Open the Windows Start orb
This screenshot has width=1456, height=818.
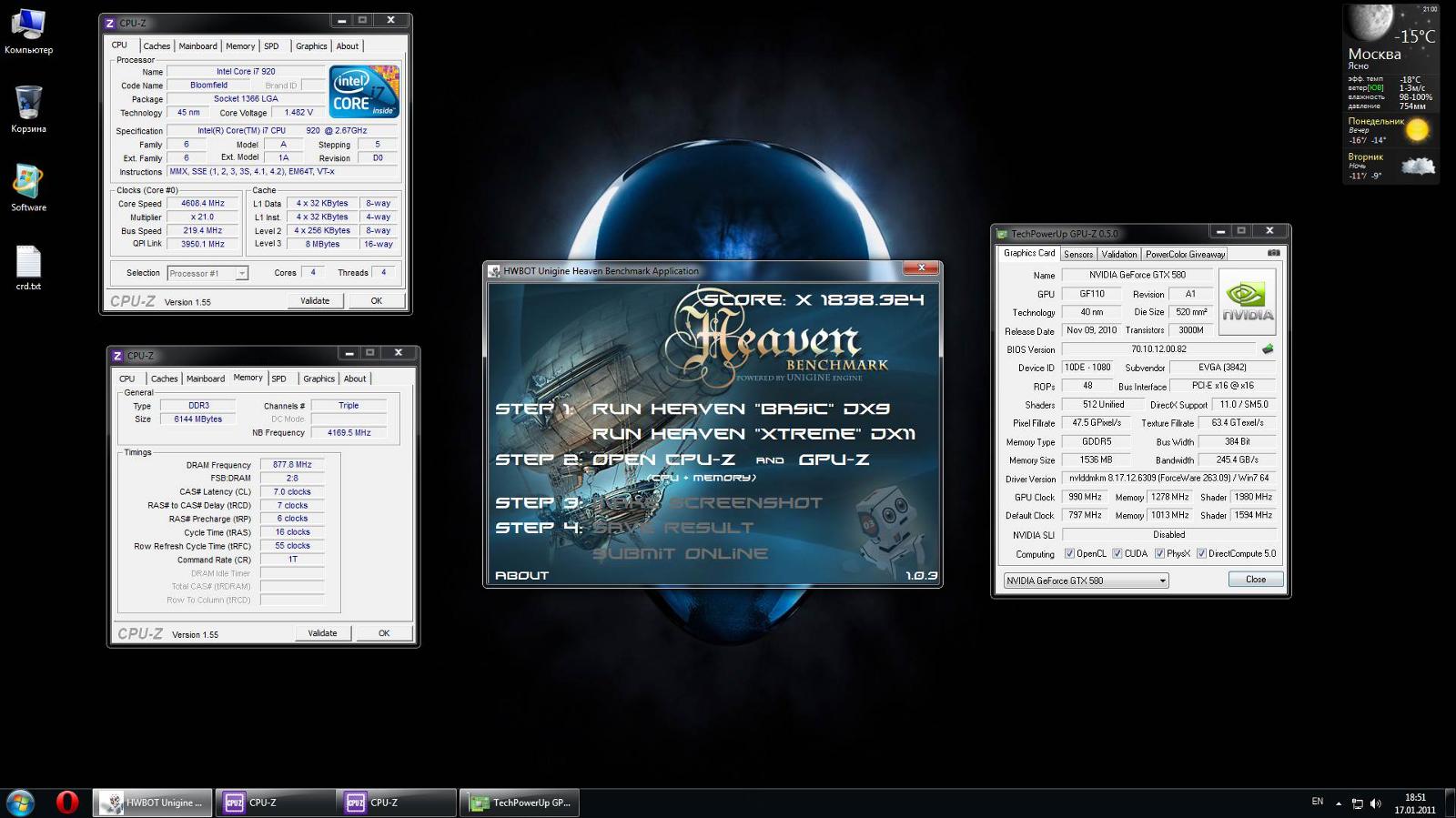click(20, 803)
